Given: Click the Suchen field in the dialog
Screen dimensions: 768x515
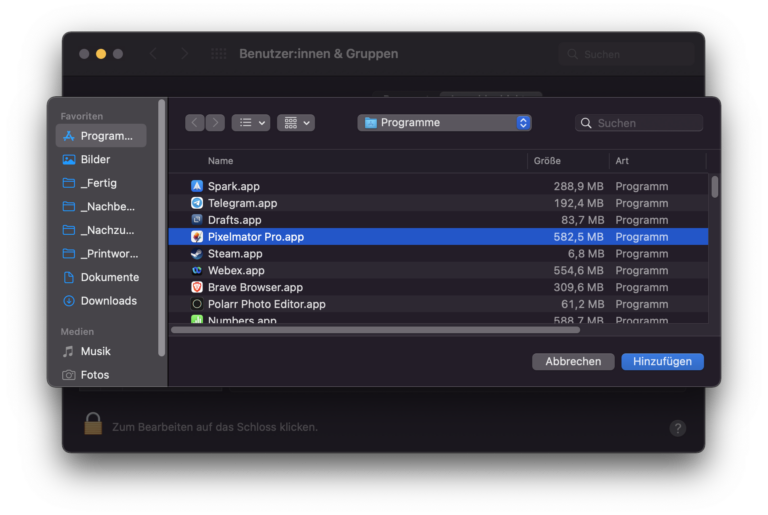Looking at the screenshot, I should coord(639,123).
